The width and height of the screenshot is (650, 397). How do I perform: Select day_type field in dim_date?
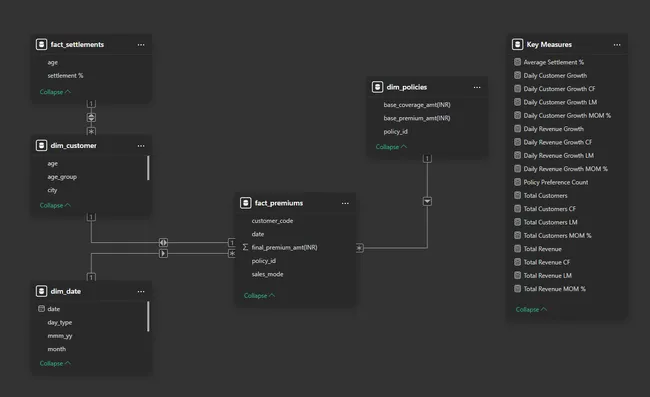pos(60,322)
